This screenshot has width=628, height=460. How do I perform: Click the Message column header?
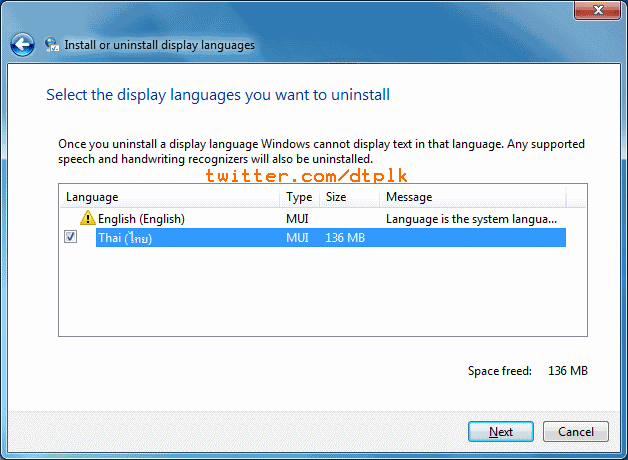point(473,197)
